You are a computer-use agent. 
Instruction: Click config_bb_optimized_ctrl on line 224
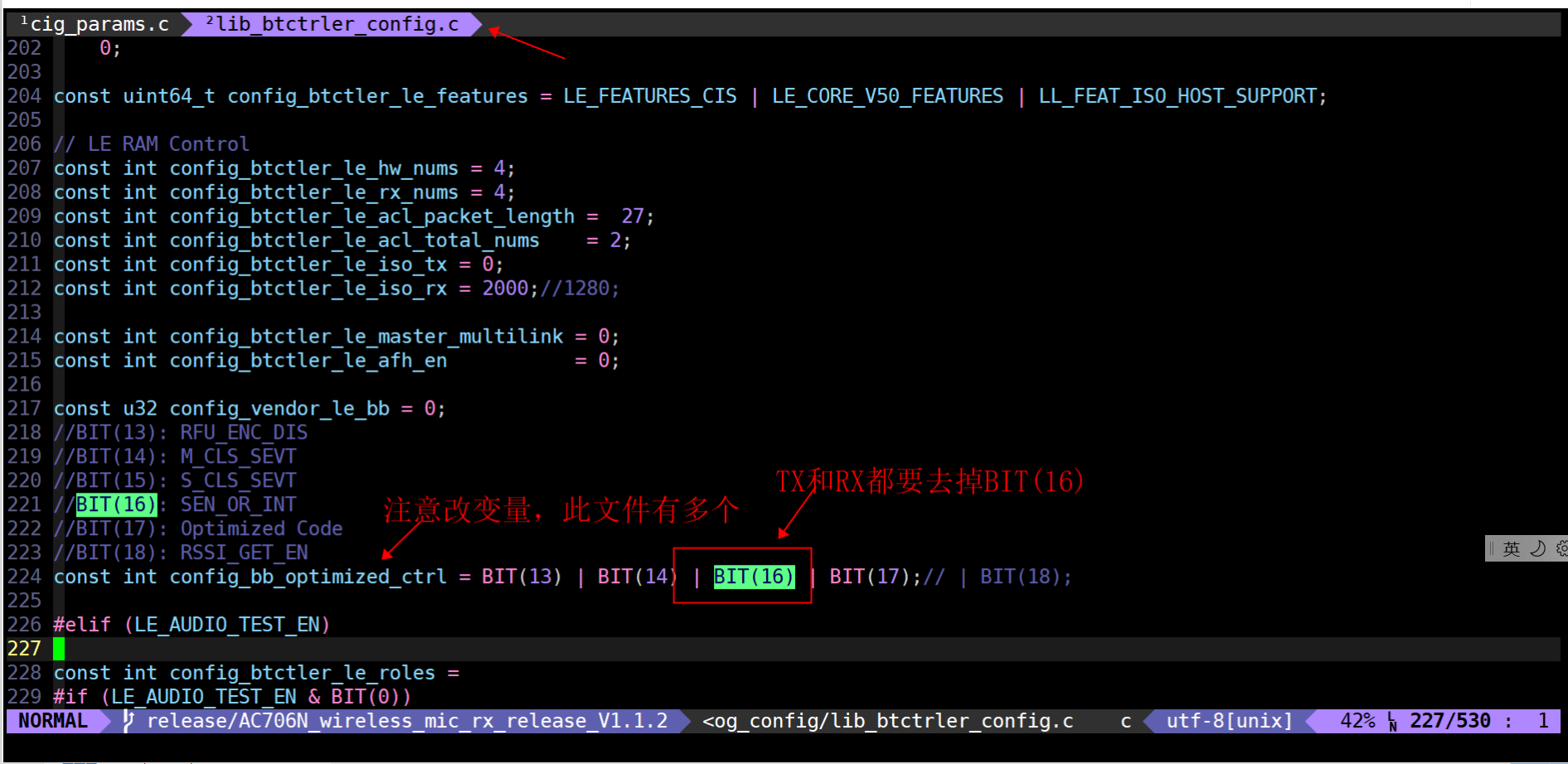[308, 577]
